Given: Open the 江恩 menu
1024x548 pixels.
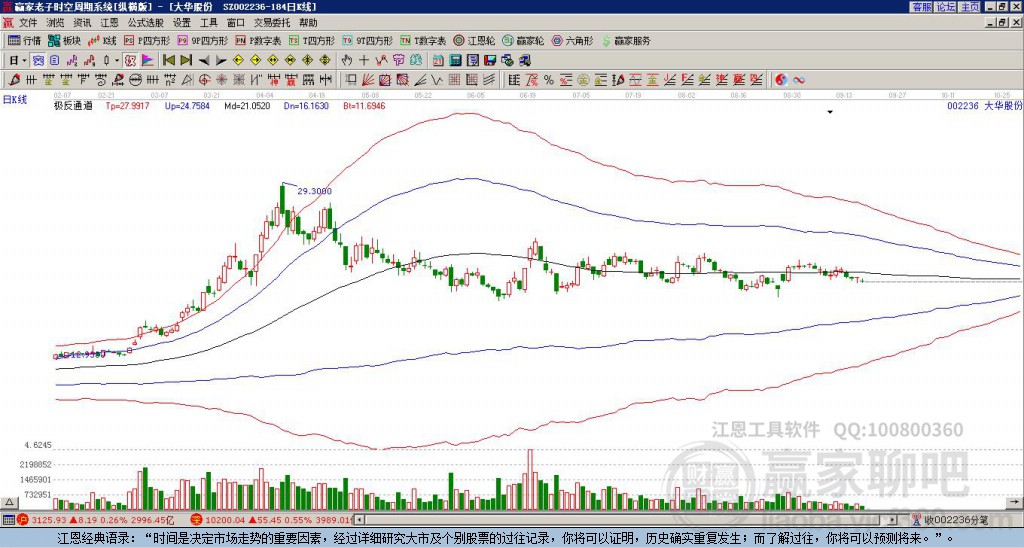Looking at the screenshot, I should click(109, 23).
